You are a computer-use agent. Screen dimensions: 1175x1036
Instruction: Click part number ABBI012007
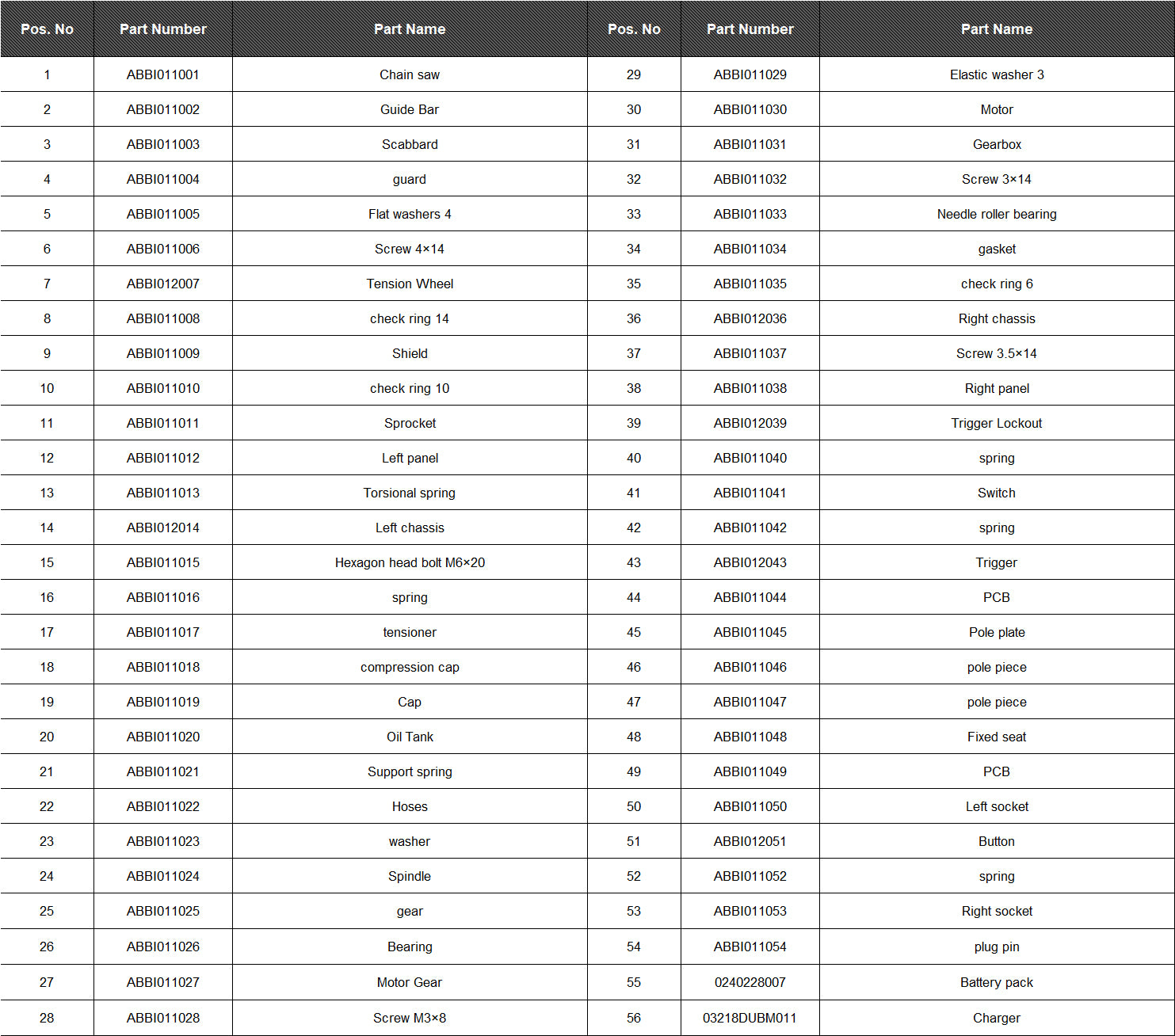pos(163,284)
